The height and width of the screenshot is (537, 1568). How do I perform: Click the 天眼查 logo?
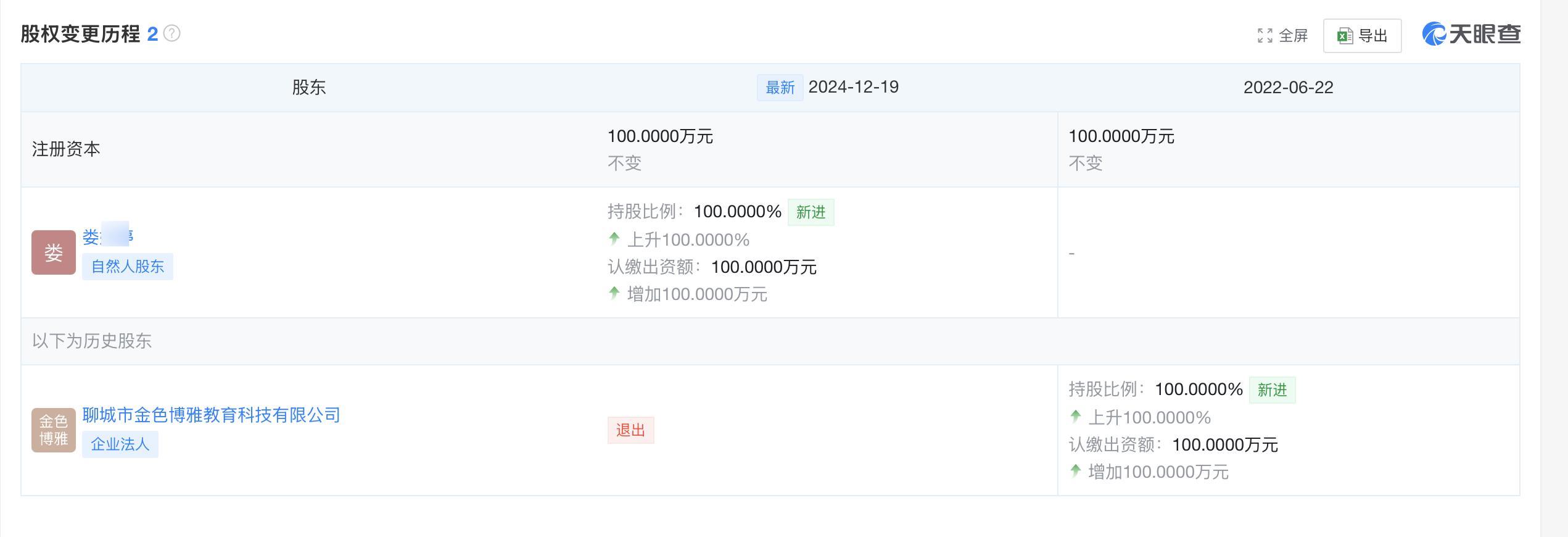[1471, 34]
